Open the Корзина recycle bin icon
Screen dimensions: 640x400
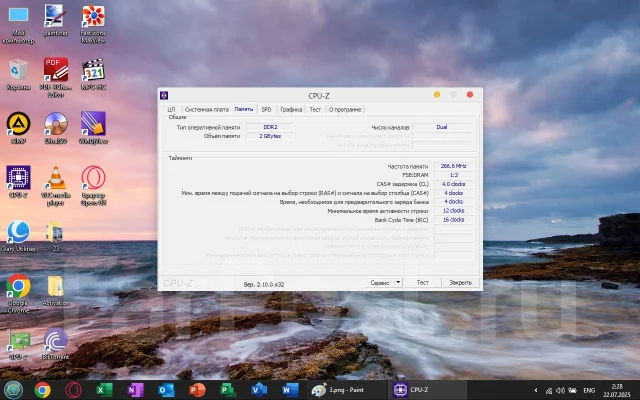[x=18, y=74]
